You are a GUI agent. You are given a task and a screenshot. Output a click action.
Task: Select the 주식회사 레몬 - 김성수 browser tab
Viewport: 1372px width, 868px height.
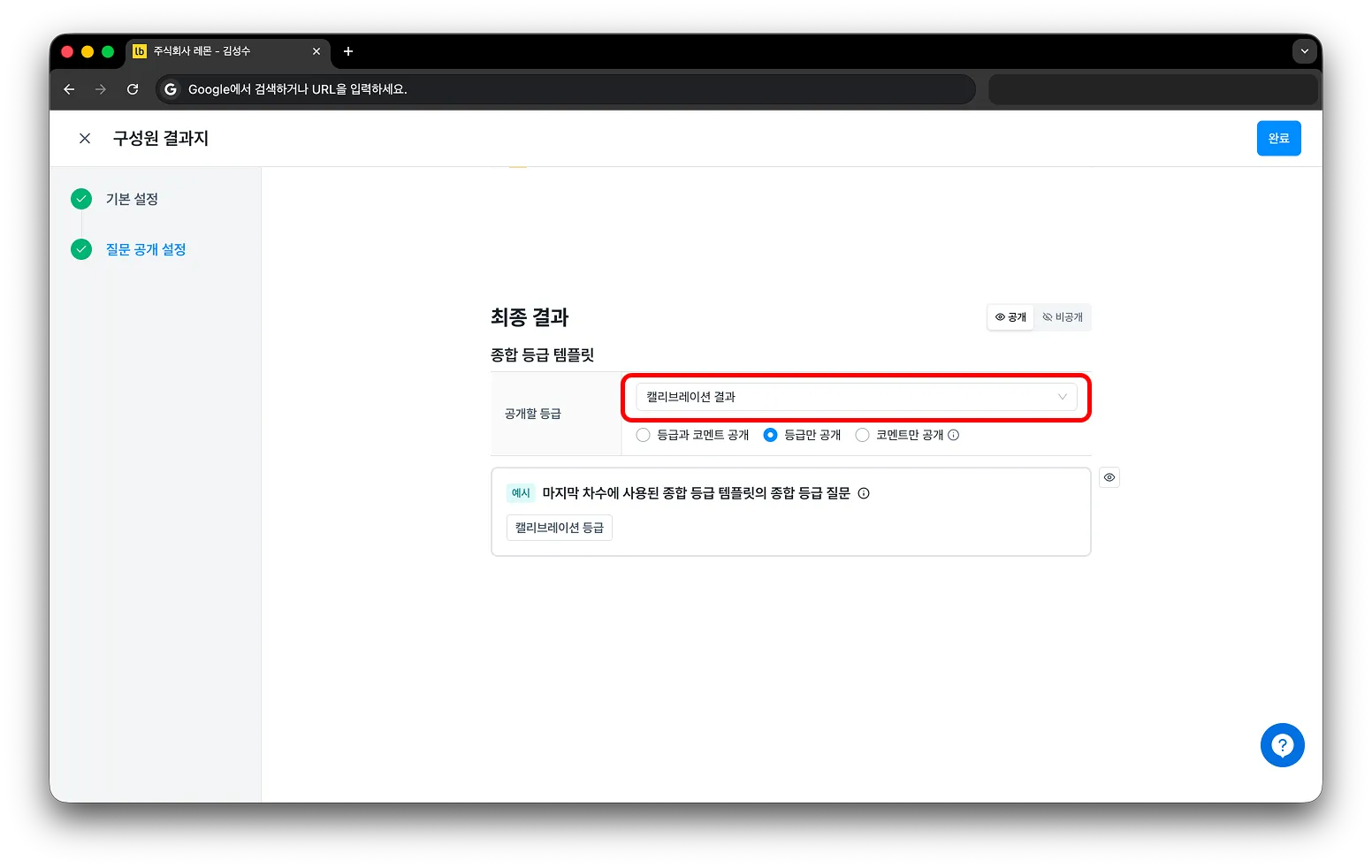227,51
